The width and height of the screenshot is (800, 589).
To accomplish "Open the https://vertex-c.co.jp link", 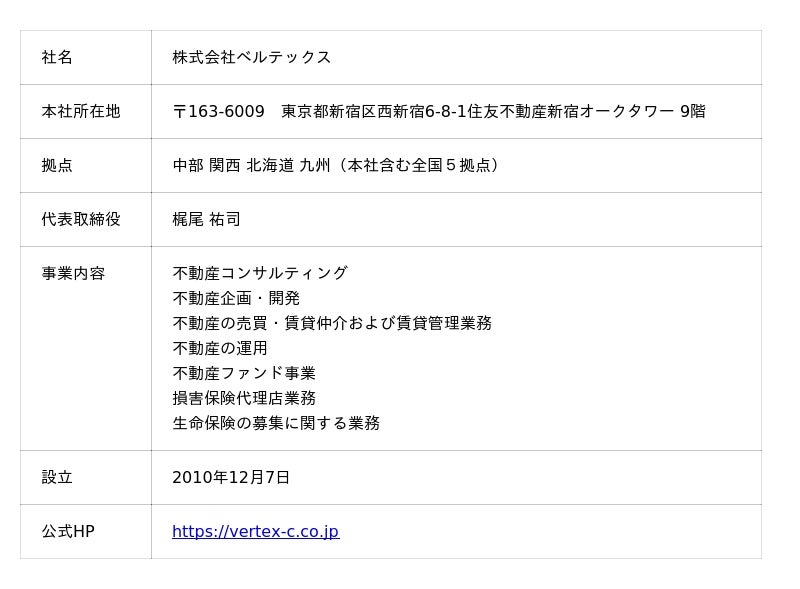I will [x=255, y=532].
